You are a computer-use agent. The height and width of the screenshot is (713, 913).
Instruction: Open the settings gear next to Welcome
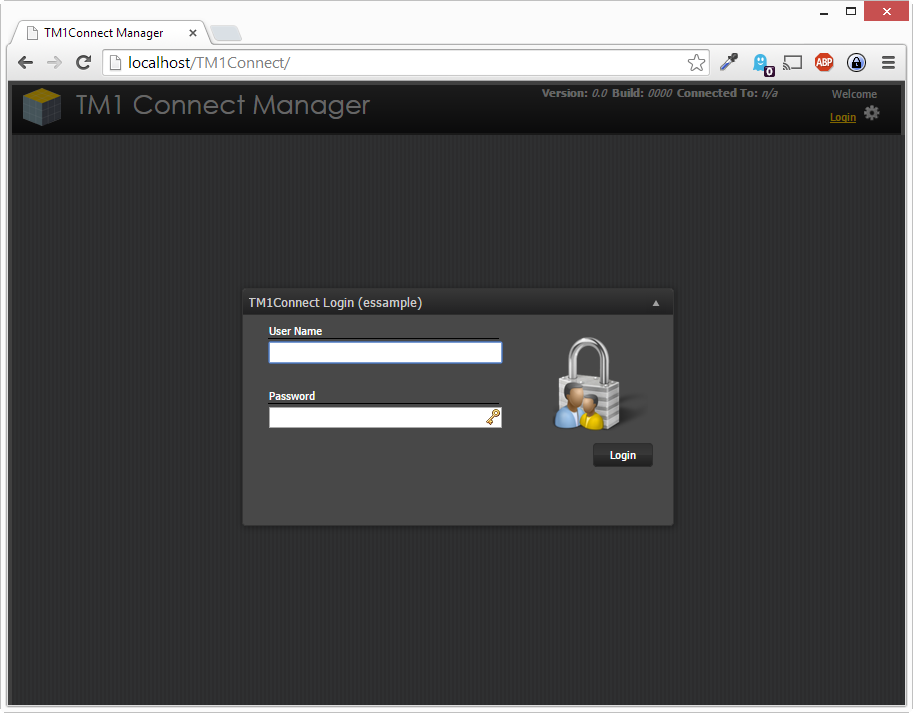click(872, 113)
